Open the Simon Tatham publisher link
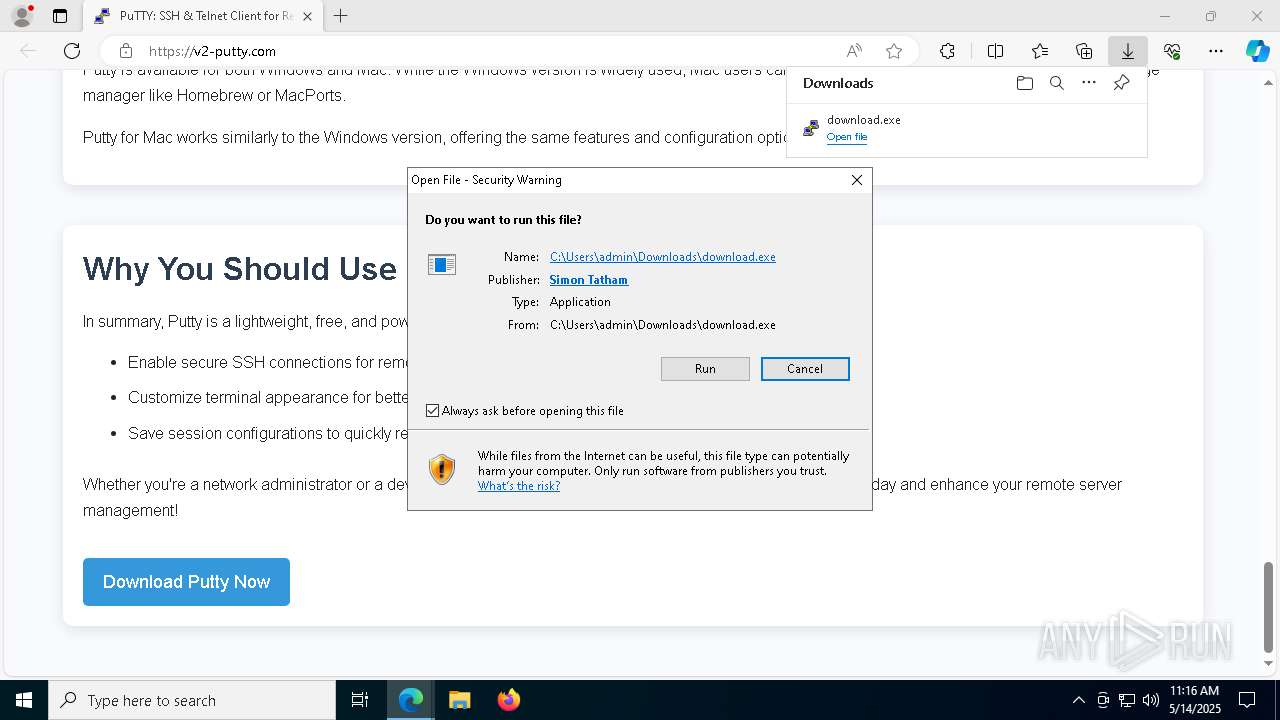 (x=589, y=280)
